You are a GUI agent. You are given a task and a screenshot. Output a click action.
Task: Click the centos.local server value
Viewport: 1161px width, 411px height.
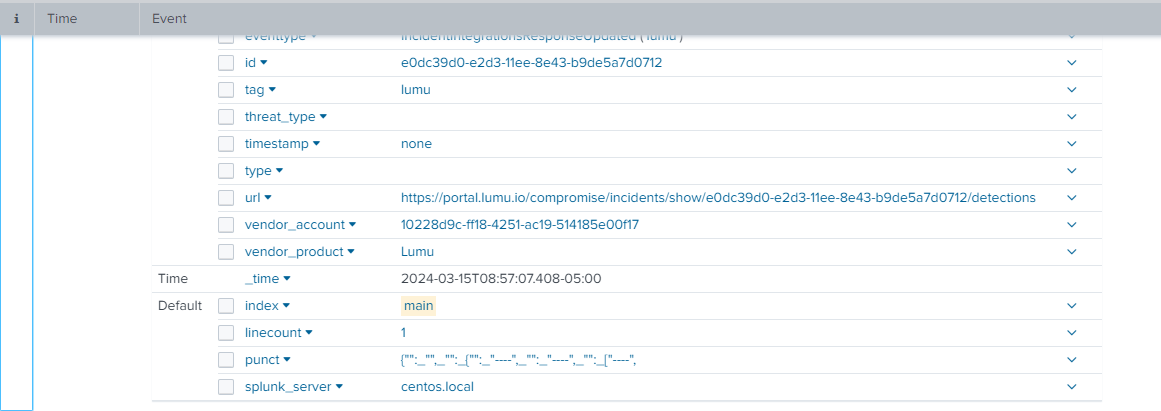click(x=437, y=387)
